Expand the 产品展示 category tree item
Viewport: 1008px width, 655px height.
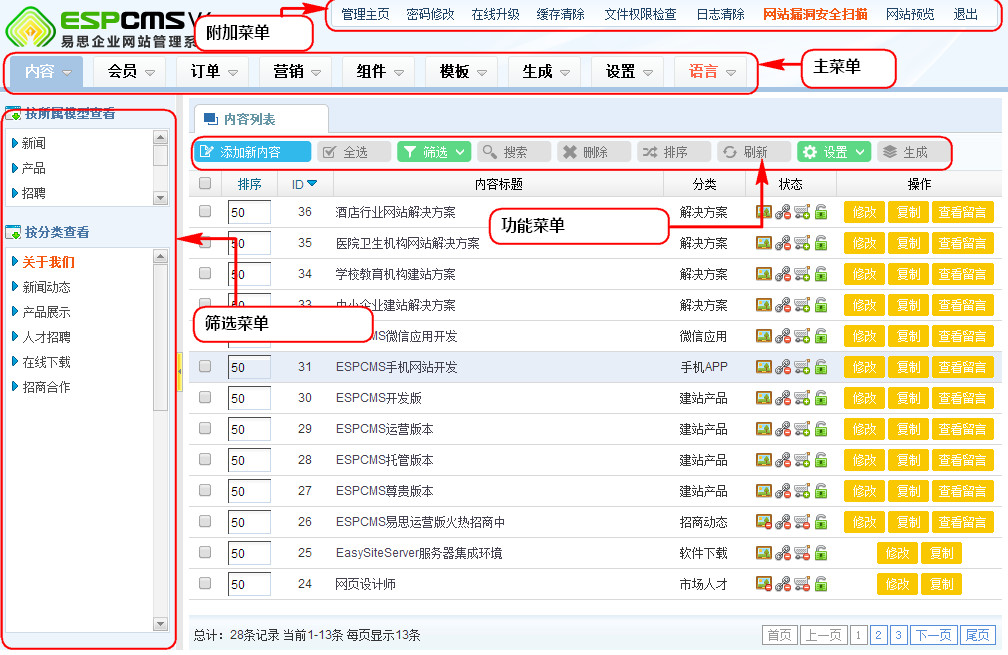point(15,312)
